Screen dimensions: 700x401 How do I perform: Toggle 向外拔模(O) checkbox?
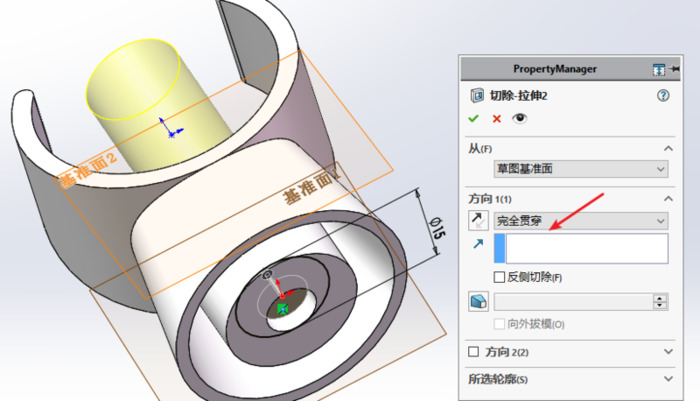tap(499, 324)
